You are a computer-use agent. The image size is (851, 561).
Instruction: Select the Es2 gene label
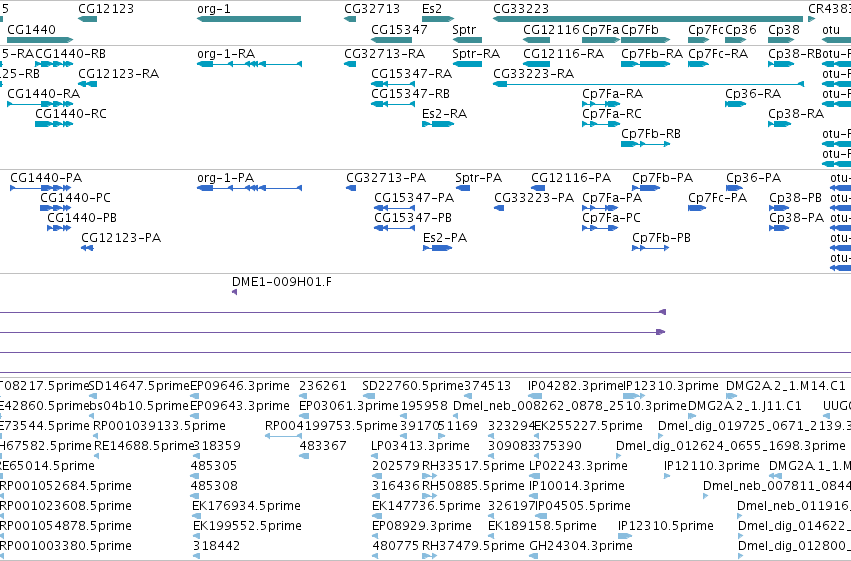(432, 9)
